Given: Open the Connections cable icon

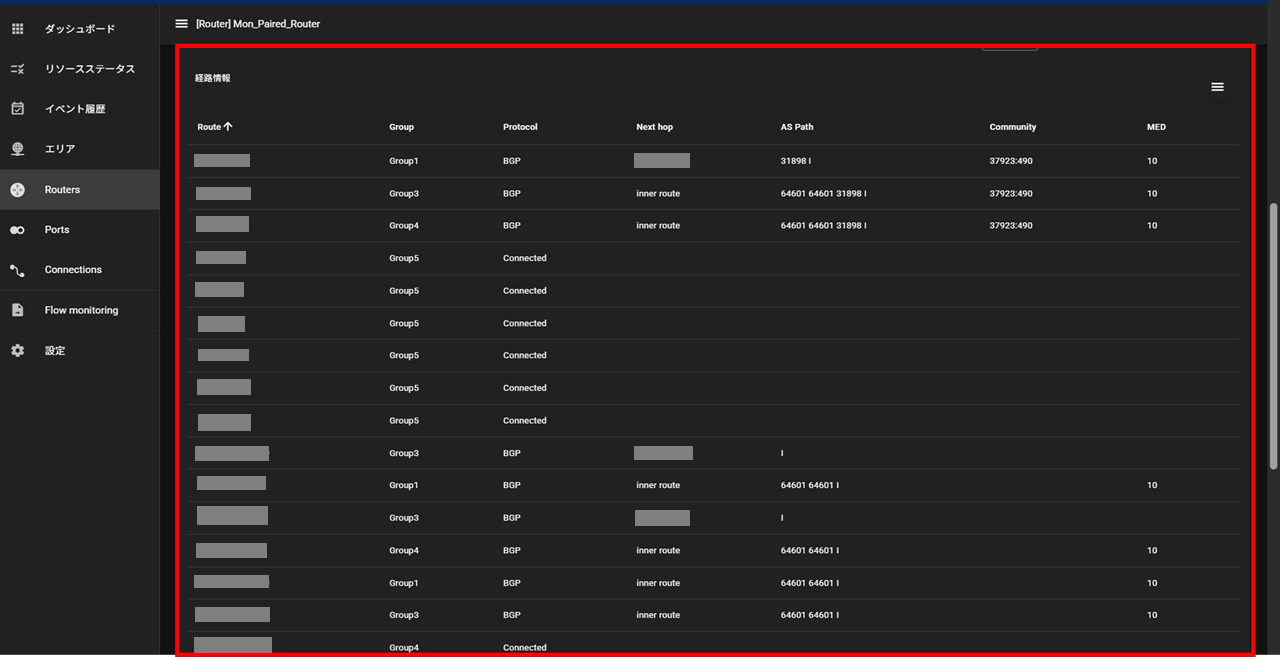Looking at the screenshot, I should [17, 269].
